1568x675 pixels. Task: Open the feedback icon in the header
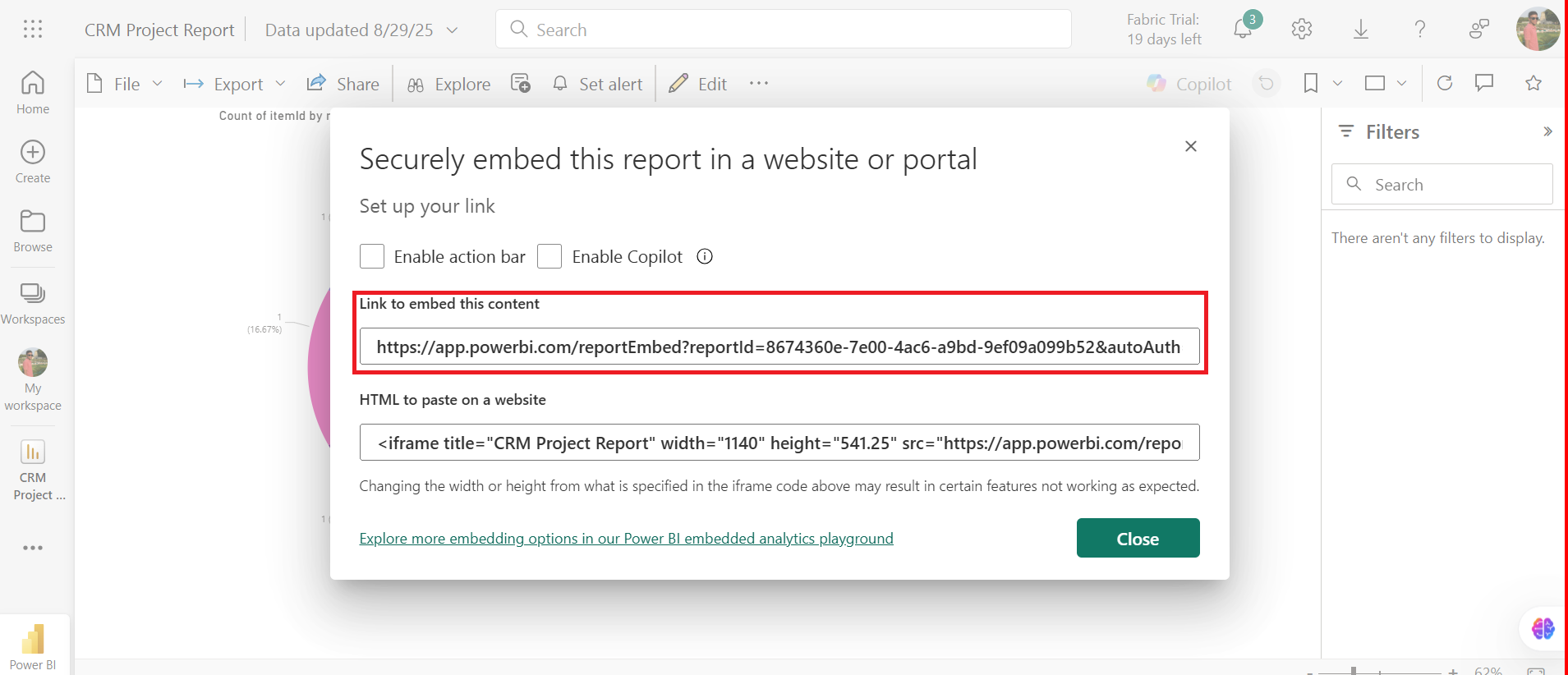pyautogui.click(x=1479, y=30)
